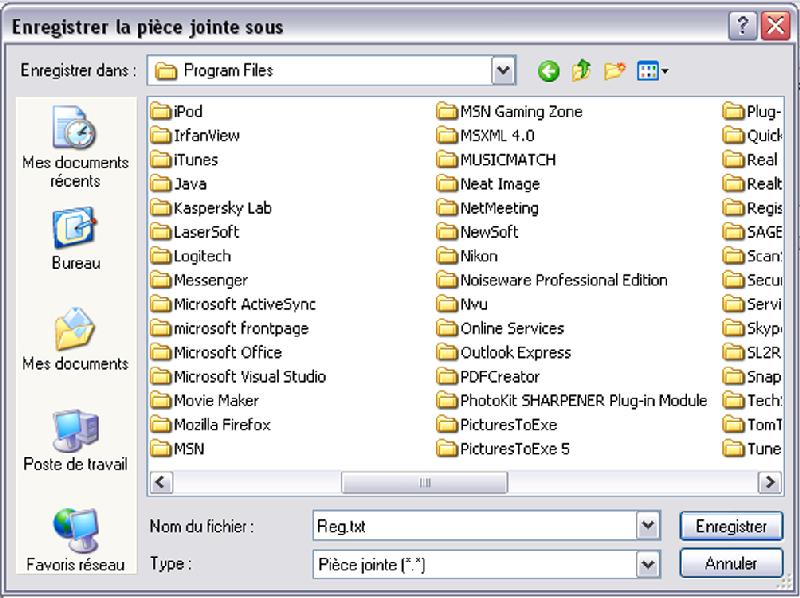The height and width of the screenshot is (598, 800).
Task: Select Movie Maker folder name
Action: [216, 400]
